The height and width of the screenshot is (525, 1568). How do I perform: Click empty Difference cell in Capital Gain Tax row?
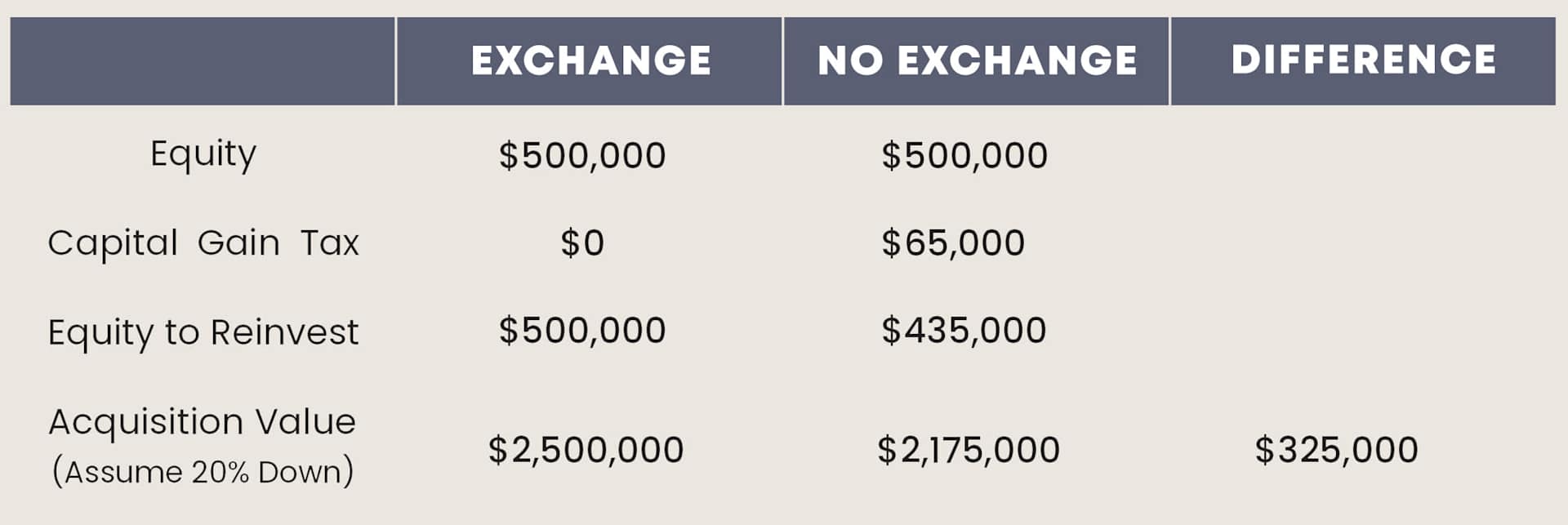(1363, 243)
